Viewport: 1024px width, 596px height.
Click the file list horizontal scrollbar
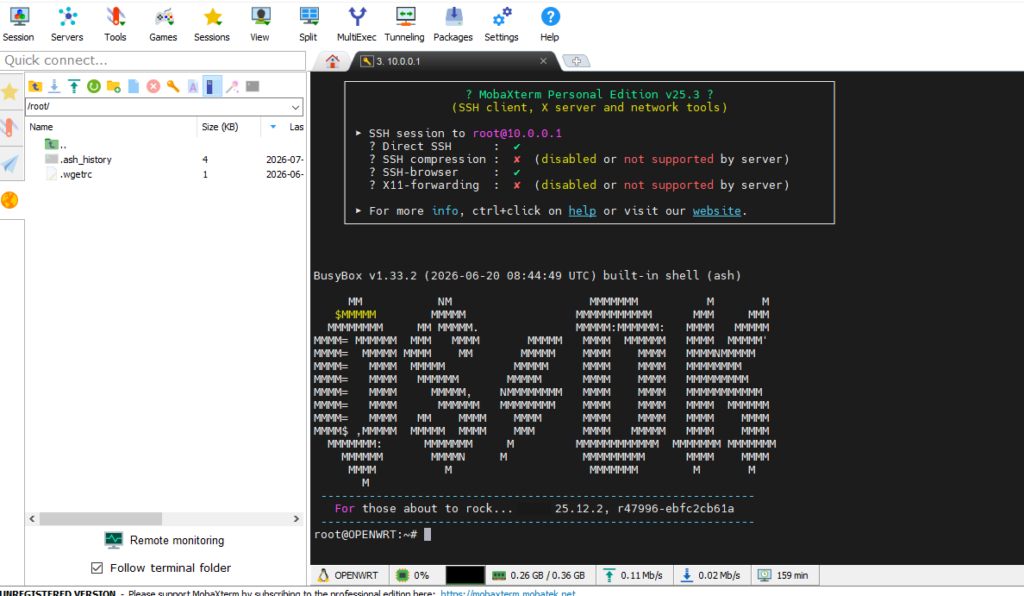101,518
